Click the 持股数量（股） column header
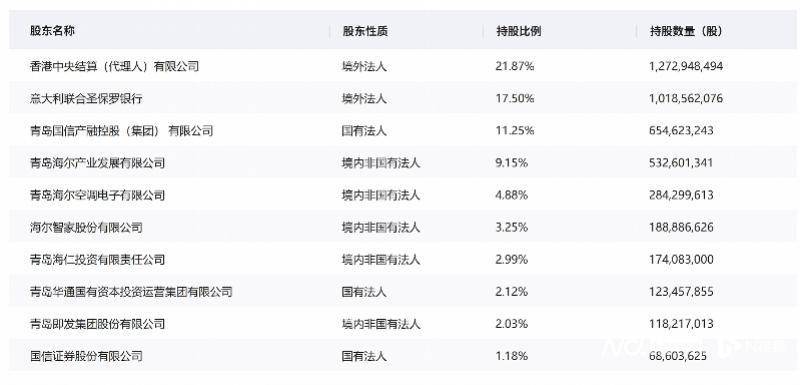Image resolution: width=800 pixels, height=385 pixels. 686,31
